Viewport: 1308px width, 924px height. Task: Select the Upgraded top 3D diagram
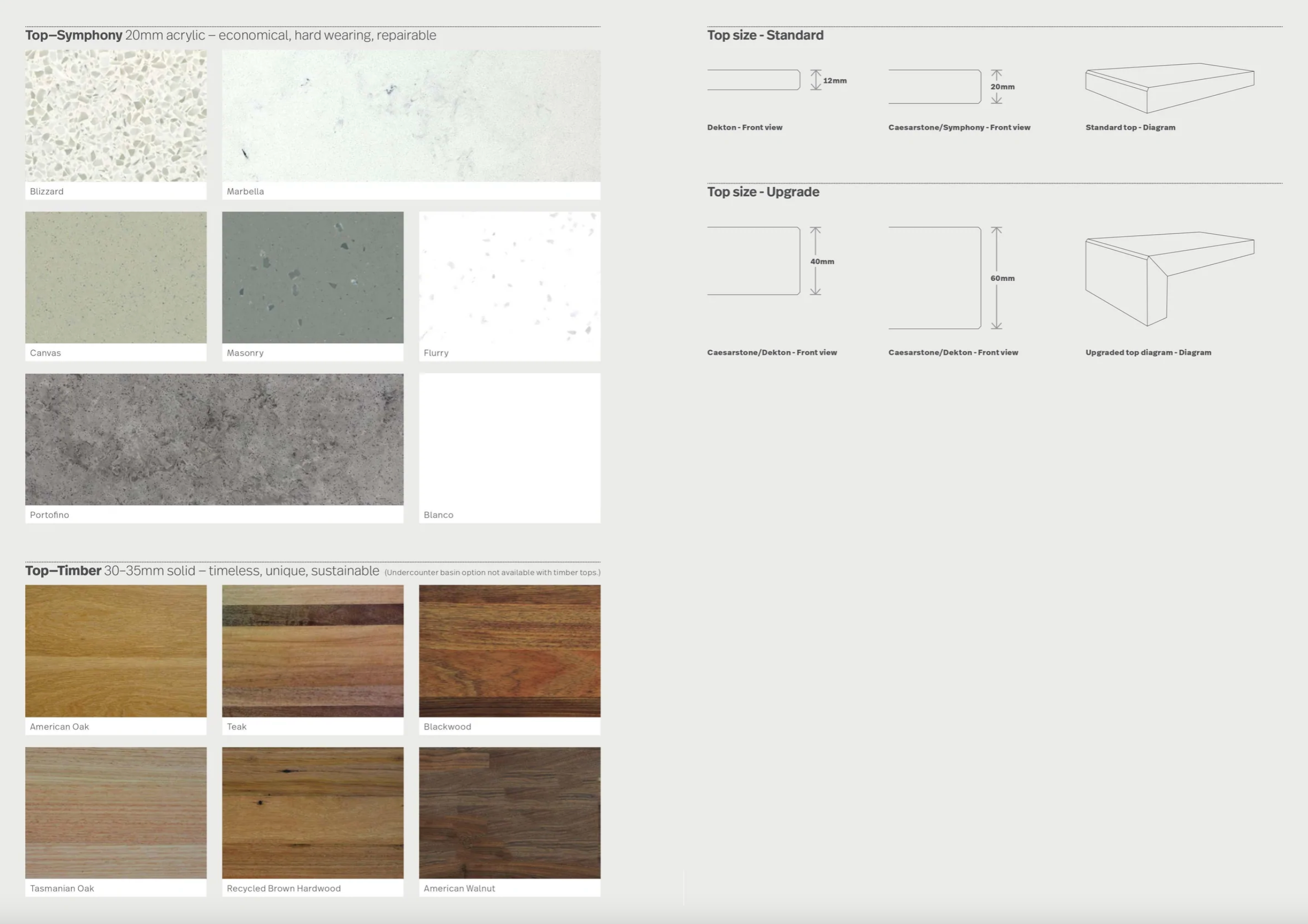click(1169, 278)
